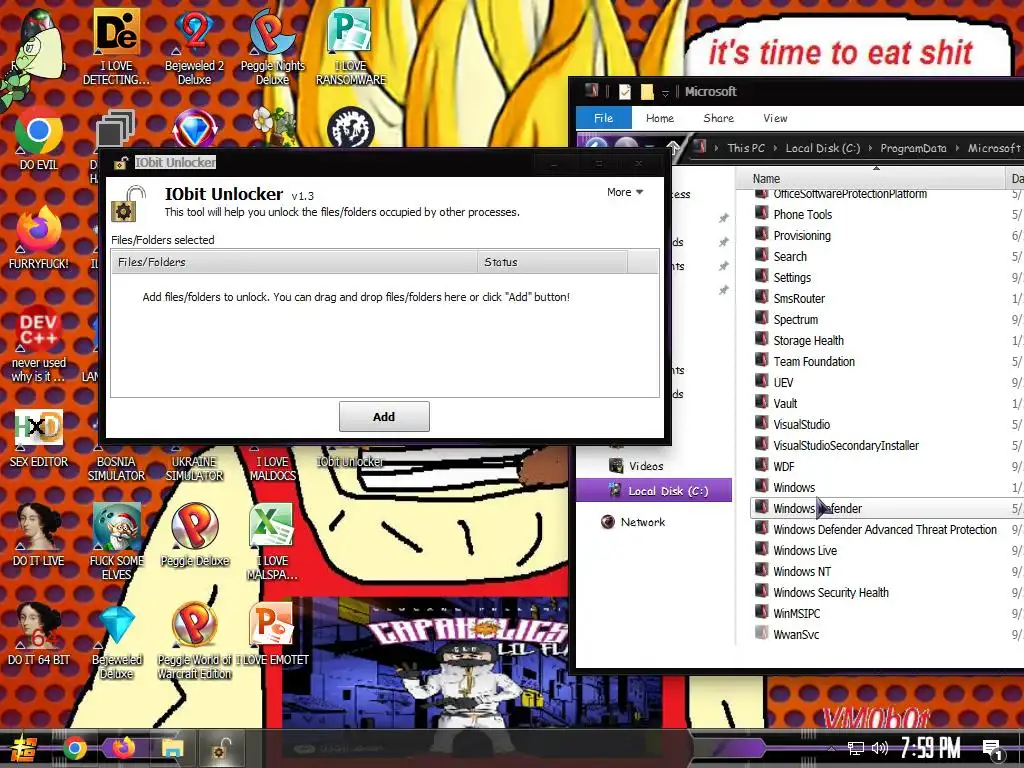Launch Firefox from the taskbar

point(123,748)
